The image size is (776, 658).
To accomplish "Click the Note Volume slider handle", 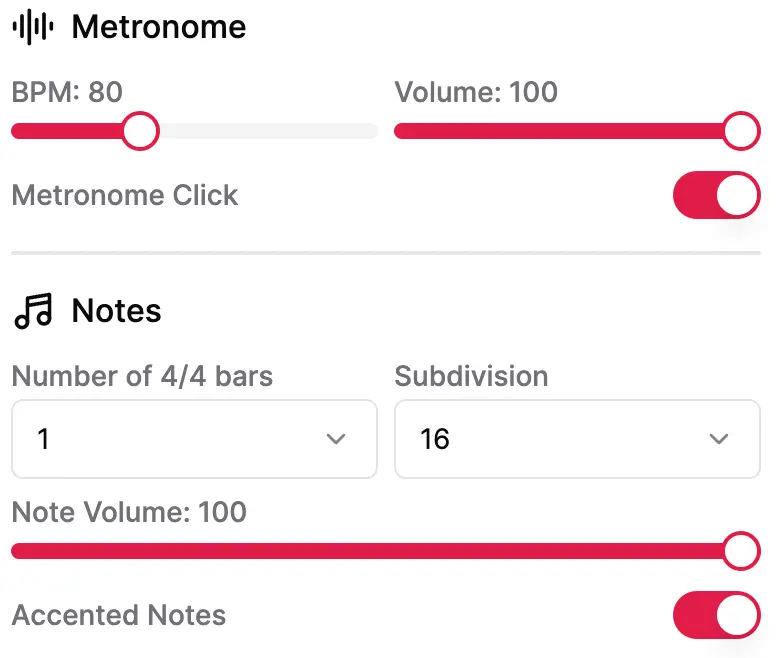I will tap(741, 550).
